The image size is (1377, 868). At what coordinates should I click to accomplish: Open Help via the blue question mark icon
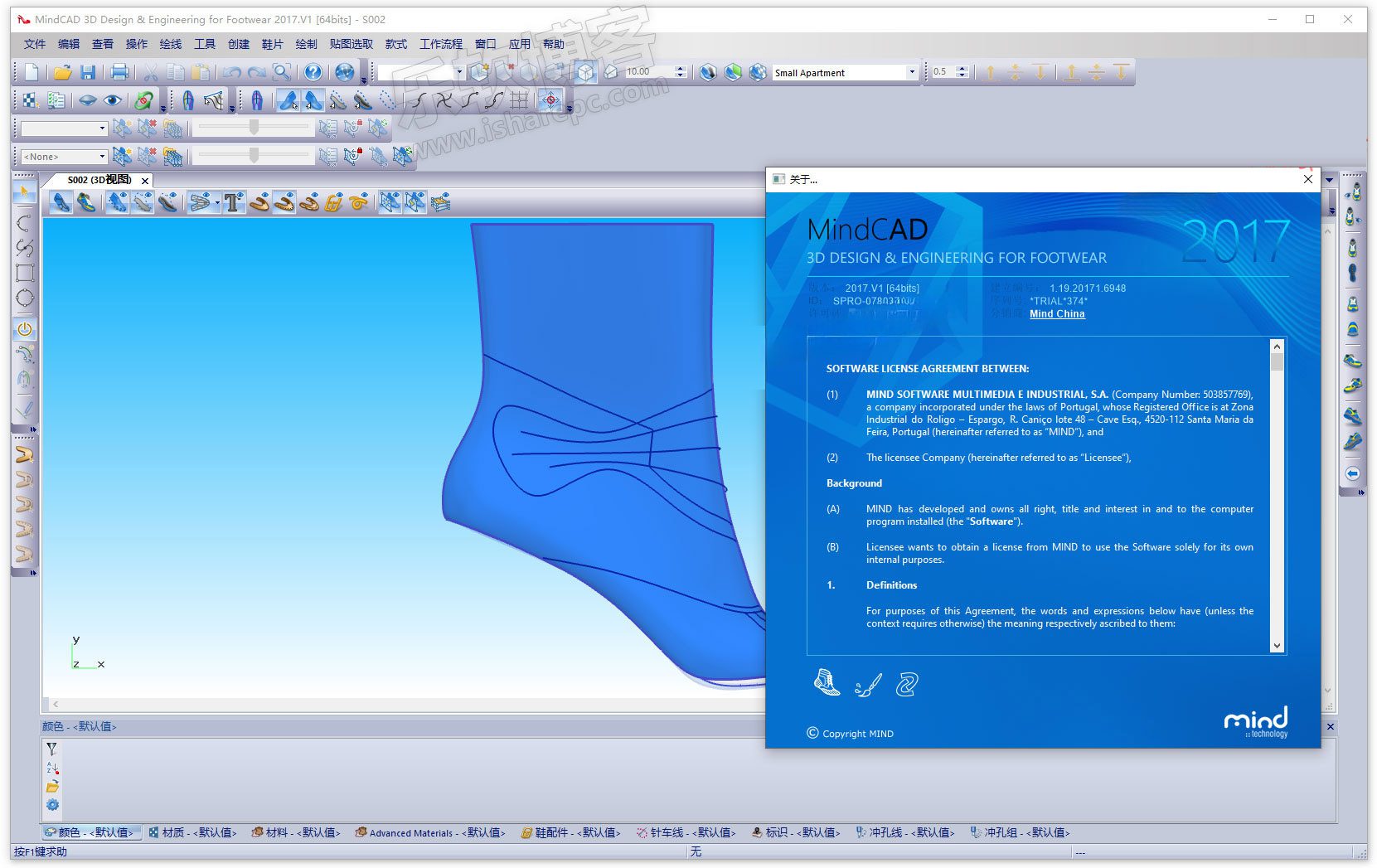coord(313,72)
